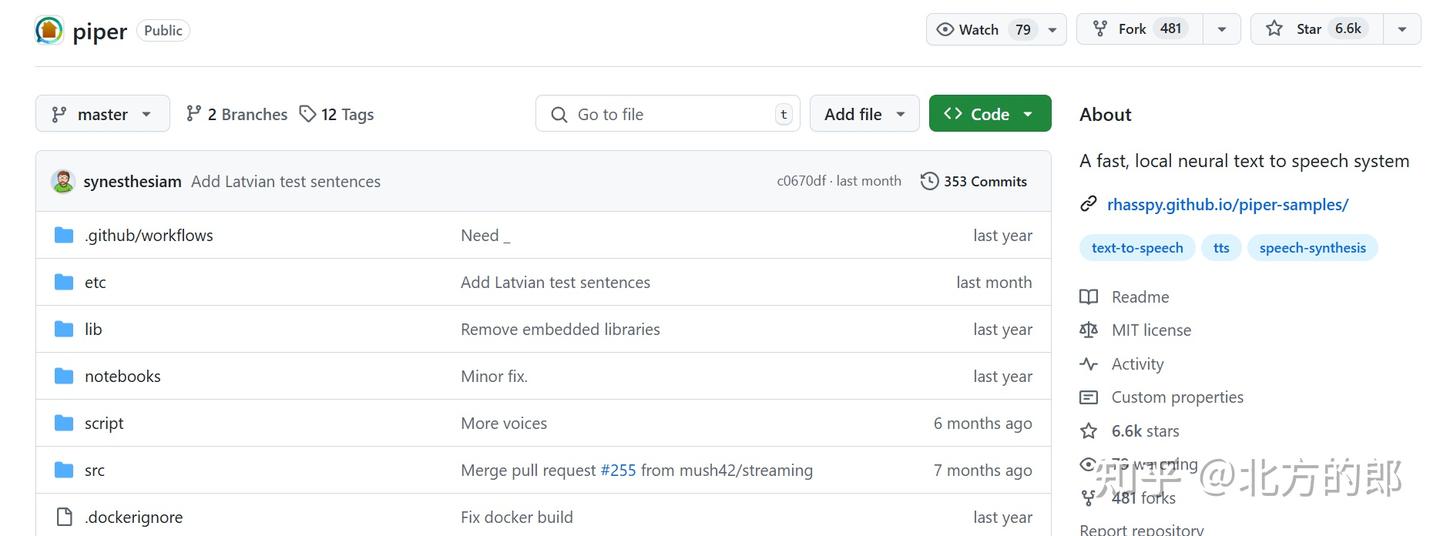1440x536 pixels.
Task: Click the commit history clock icon
Action: pos(929,181)
